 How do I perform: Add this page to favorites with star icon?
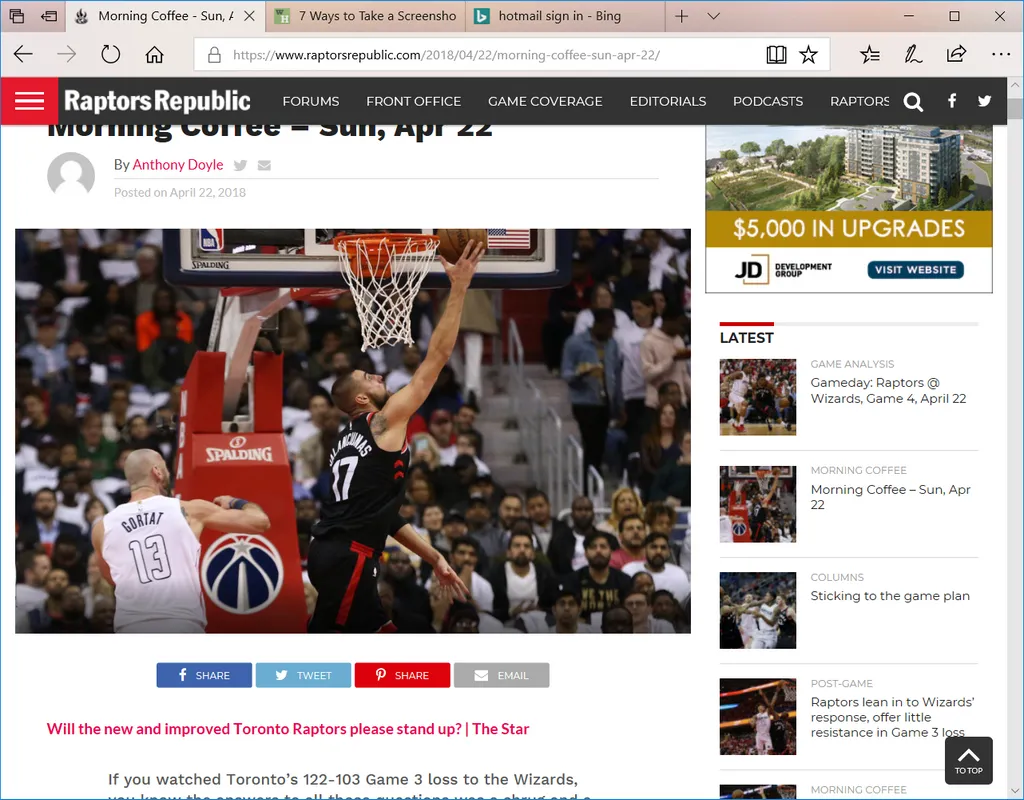810,55
